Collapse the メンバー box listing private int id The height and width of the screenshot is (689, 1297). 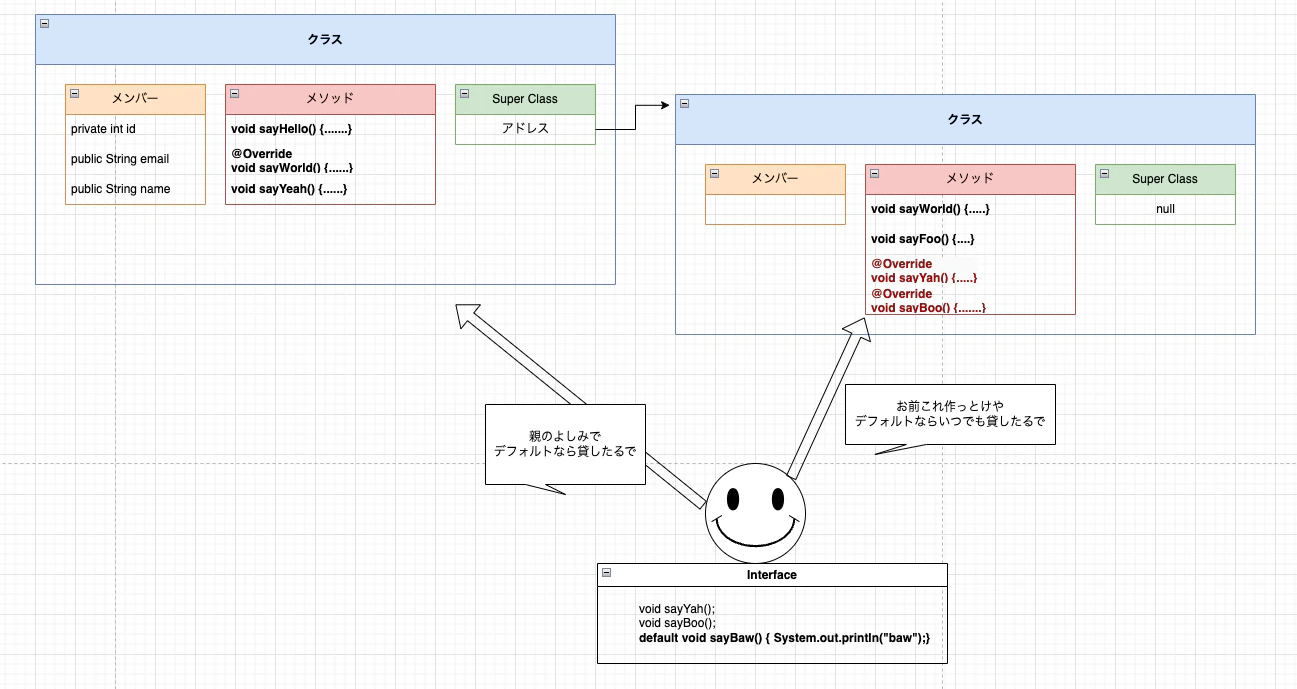(73, 92)
